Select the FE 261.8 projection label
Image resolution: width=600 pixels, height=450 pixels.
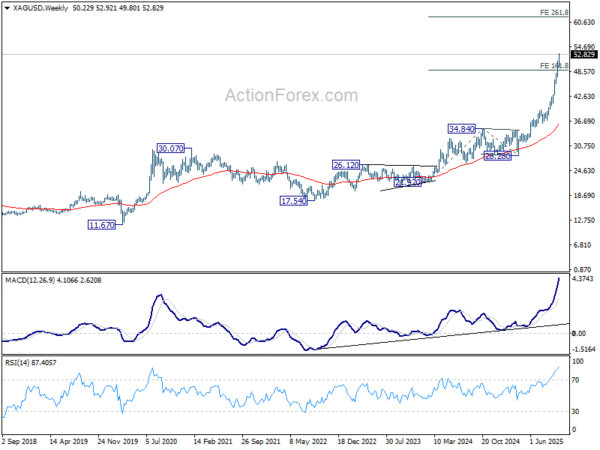pos(553,12)
